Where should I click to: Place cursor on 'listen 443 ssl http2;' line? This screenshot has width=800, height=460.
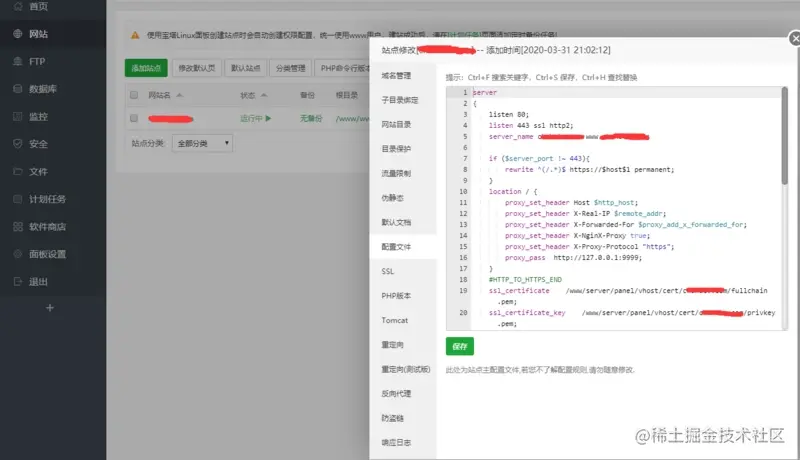pos(531,125)
